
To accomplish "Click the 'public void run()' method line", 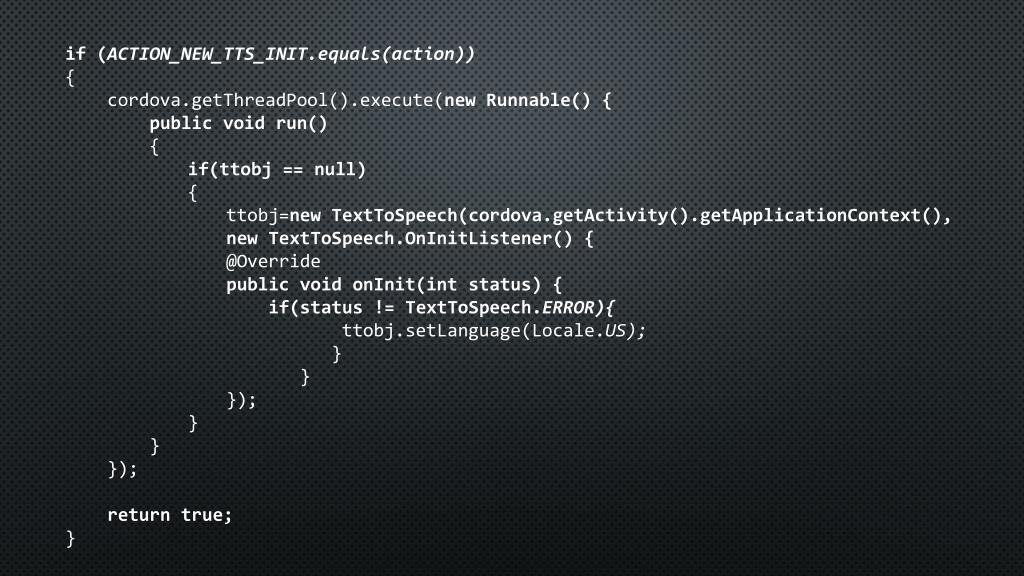I will coord(238,124).
